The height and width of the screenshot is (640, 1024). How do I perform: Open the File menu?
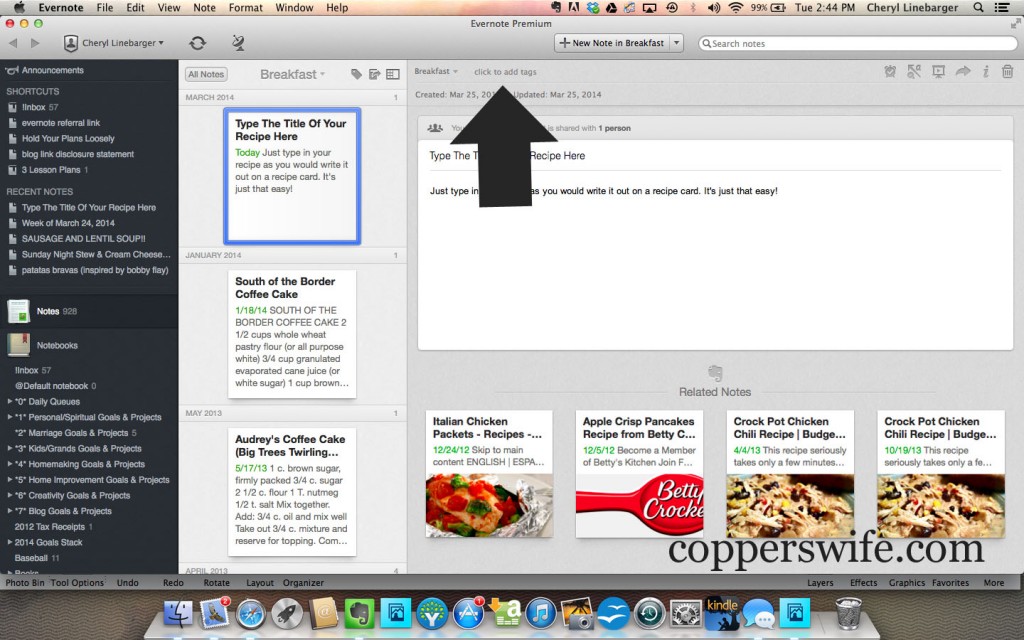(104, 8)
